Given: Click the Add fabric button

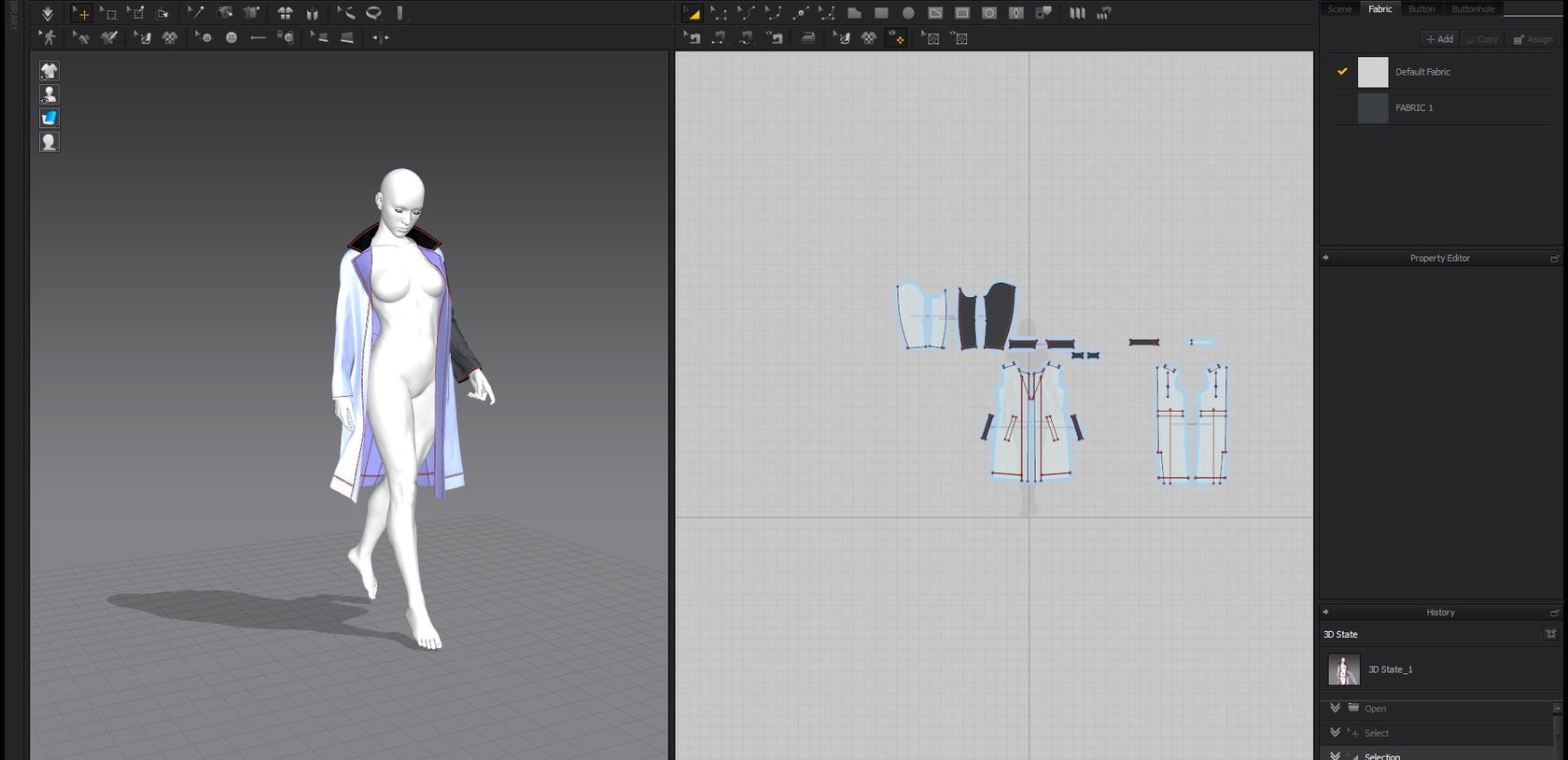Looking at the screenshot, I should [1439, 39].
